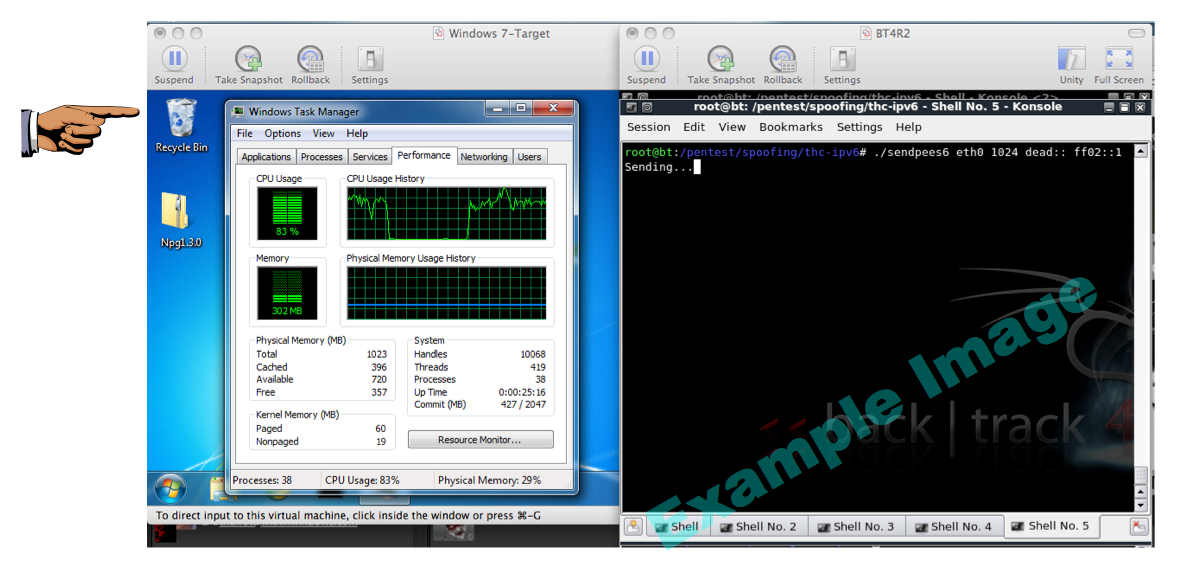Click the Kernel Memory Paged 60 row
Screen dimensions: 1181x569
tap(322, 429)
